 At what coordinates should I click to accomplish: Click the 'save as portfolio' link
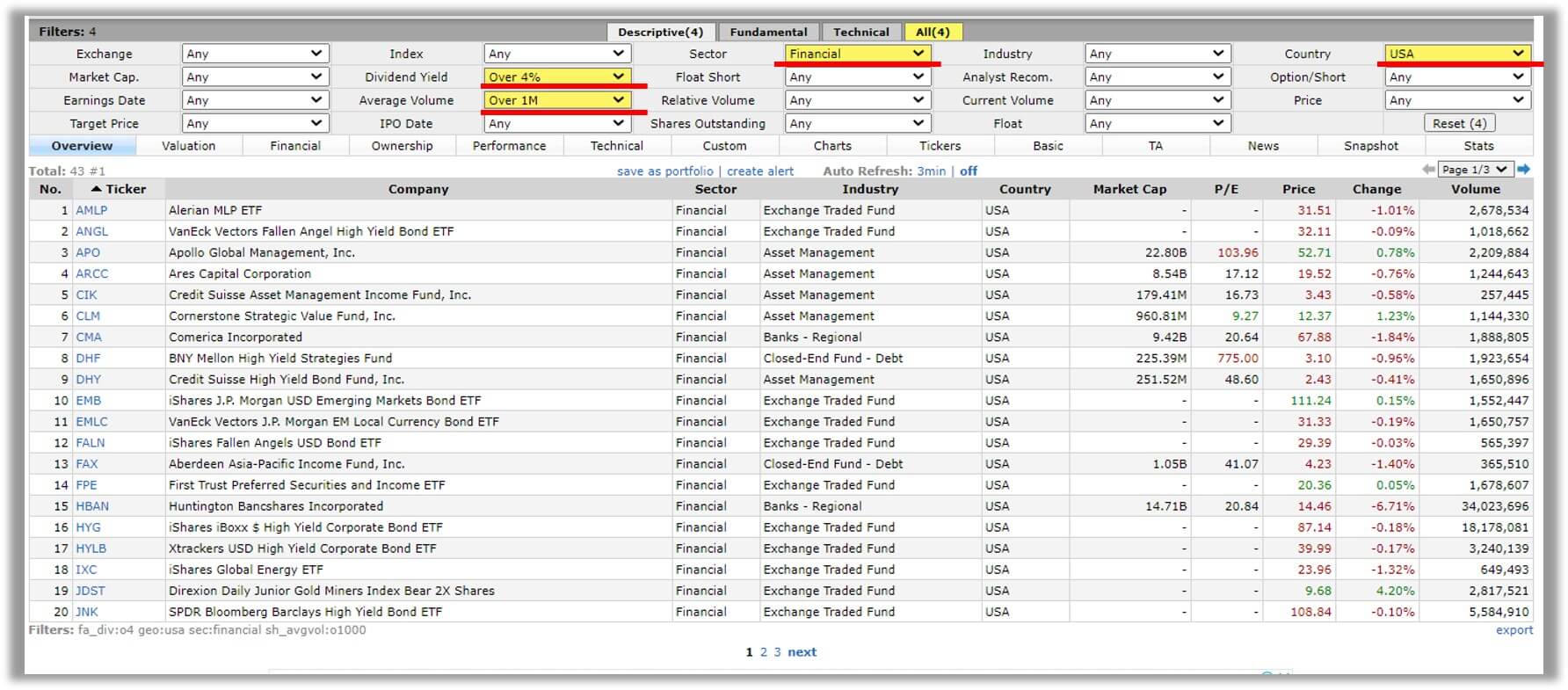(665, 171)
